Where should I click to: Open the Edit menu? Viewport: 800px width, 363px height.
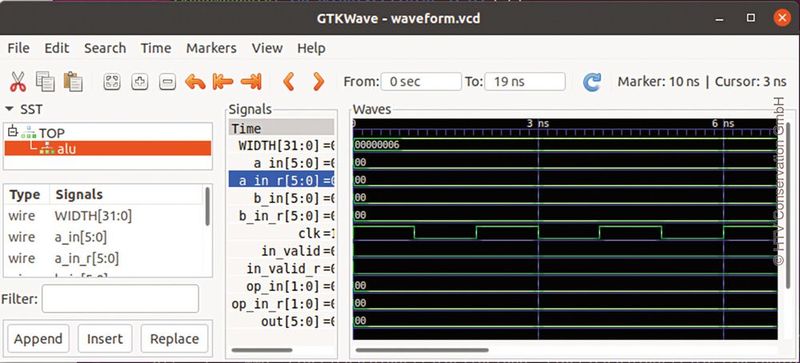pyautogui.click(x=57, y=49)
